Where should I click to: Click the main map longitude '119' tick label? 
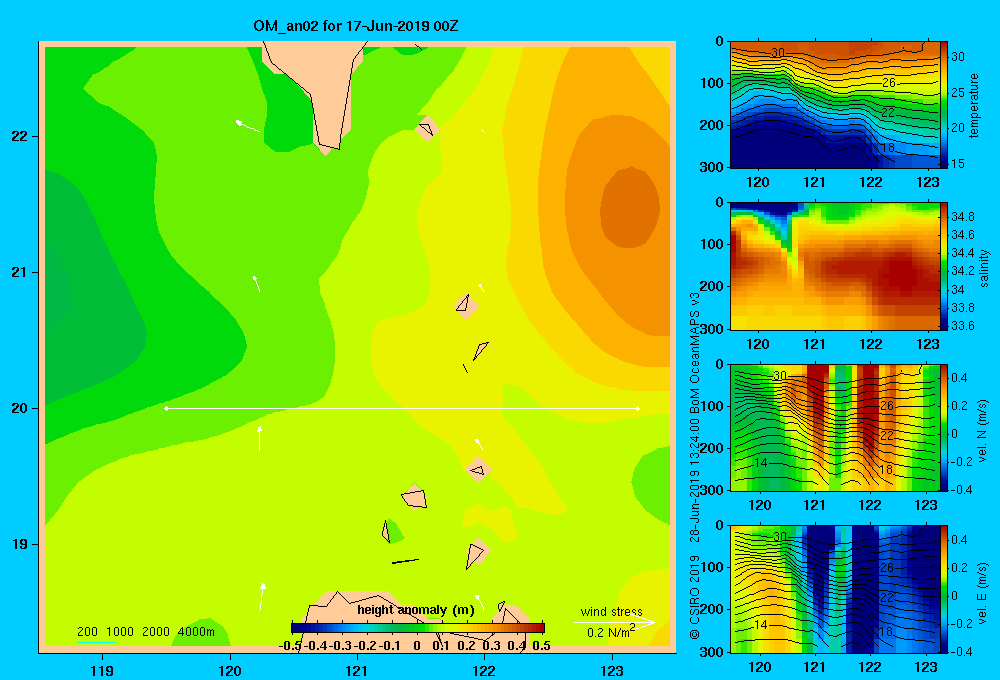point(102,670)
